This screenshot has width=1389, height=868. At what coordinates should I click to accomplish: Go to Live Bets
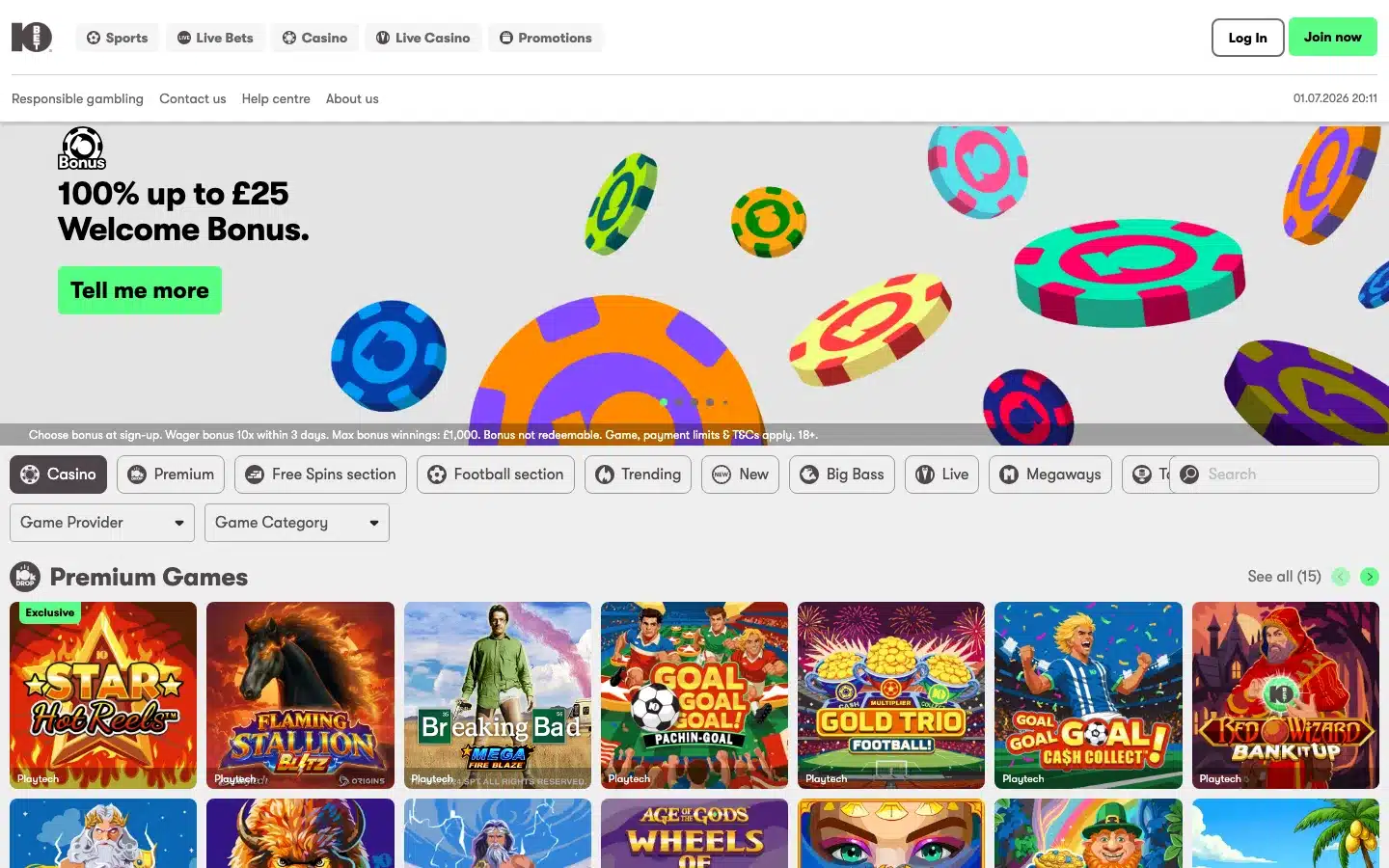pyautogui.click(x=215, y=38)
